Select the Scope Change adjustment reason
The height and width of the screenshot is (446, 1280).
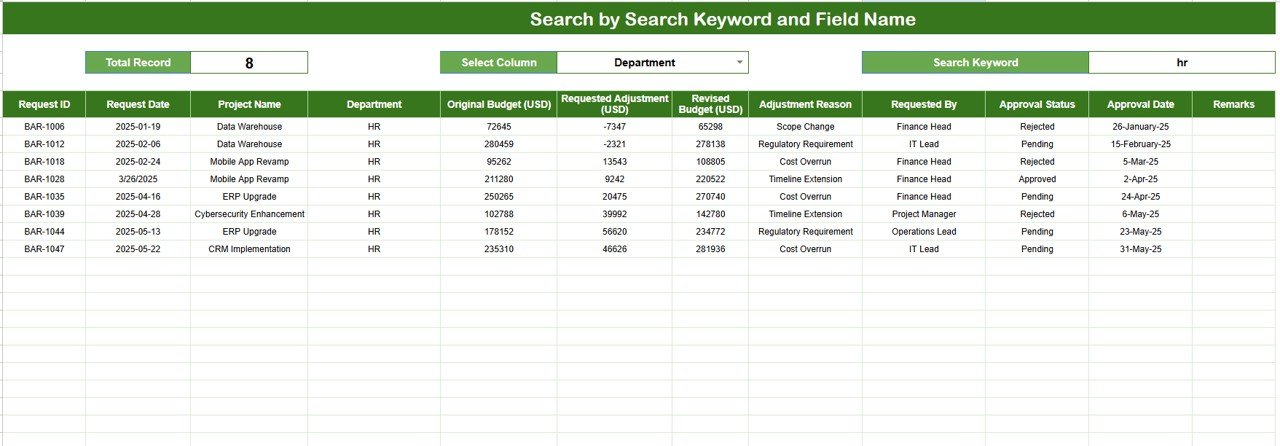pyautogui.click(x=805, y=127)
